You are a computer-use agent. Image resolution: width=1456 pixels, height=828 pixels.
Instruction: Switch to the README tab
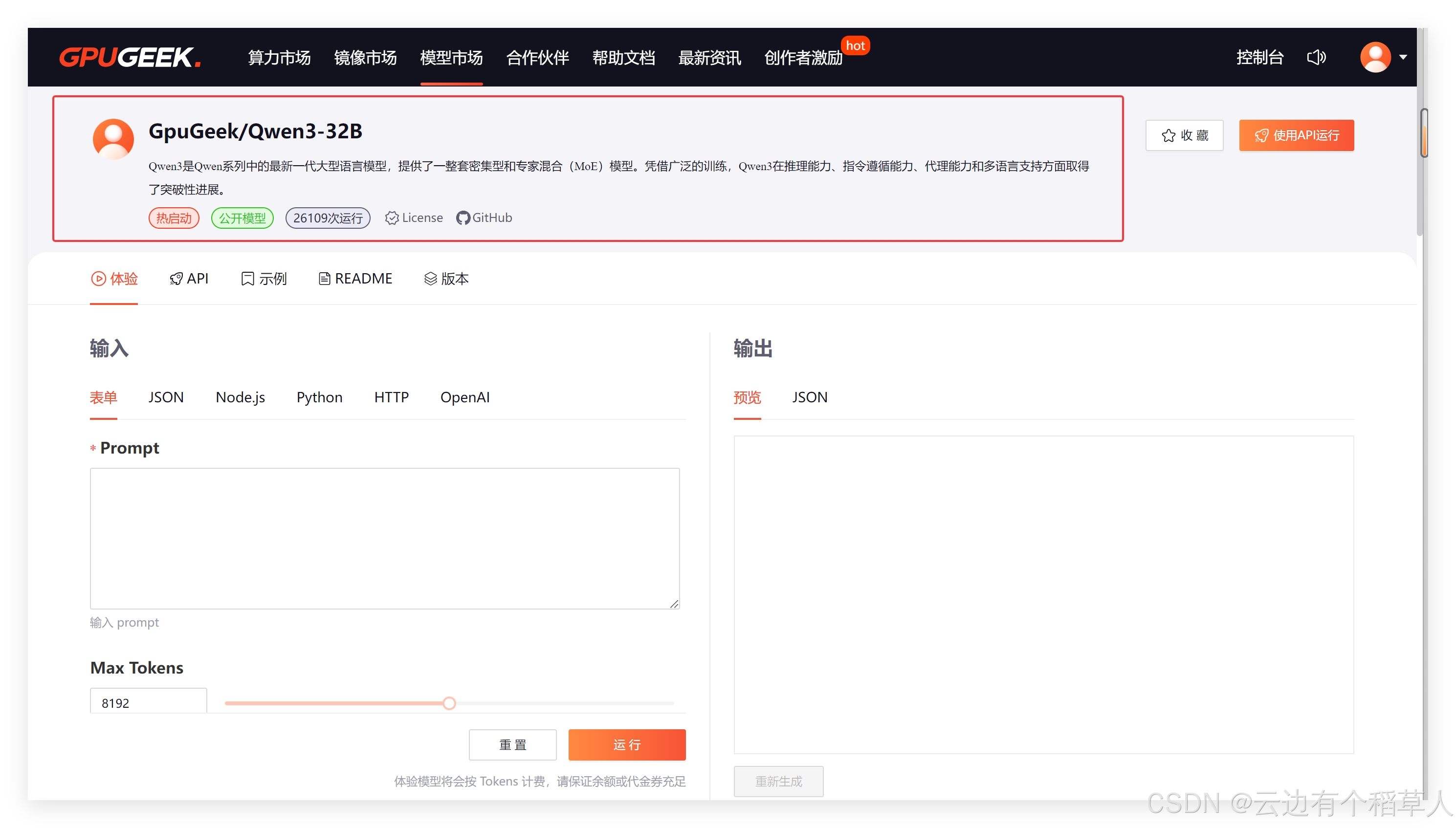(355, 279)
